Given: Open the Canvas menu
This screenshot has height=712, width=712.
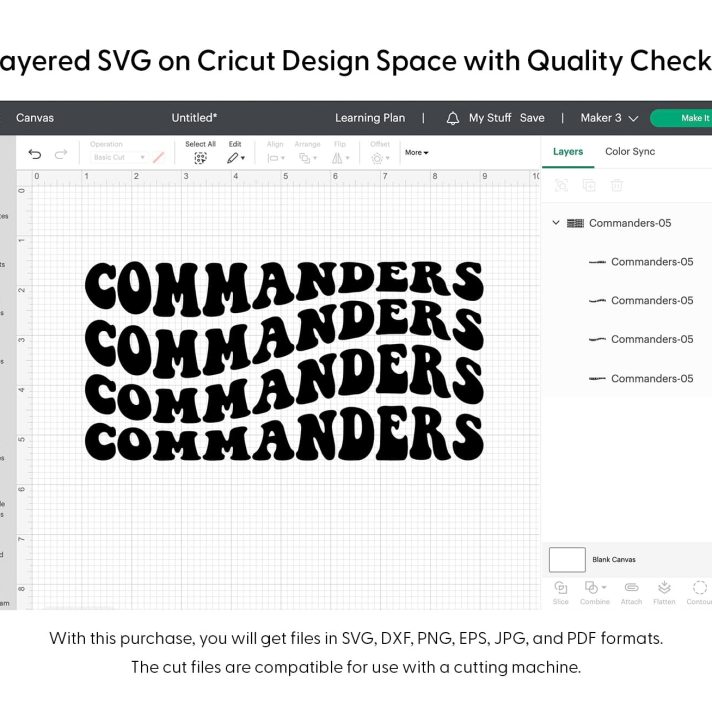Looking at the screenshot, I should click(x=35, y=118).
